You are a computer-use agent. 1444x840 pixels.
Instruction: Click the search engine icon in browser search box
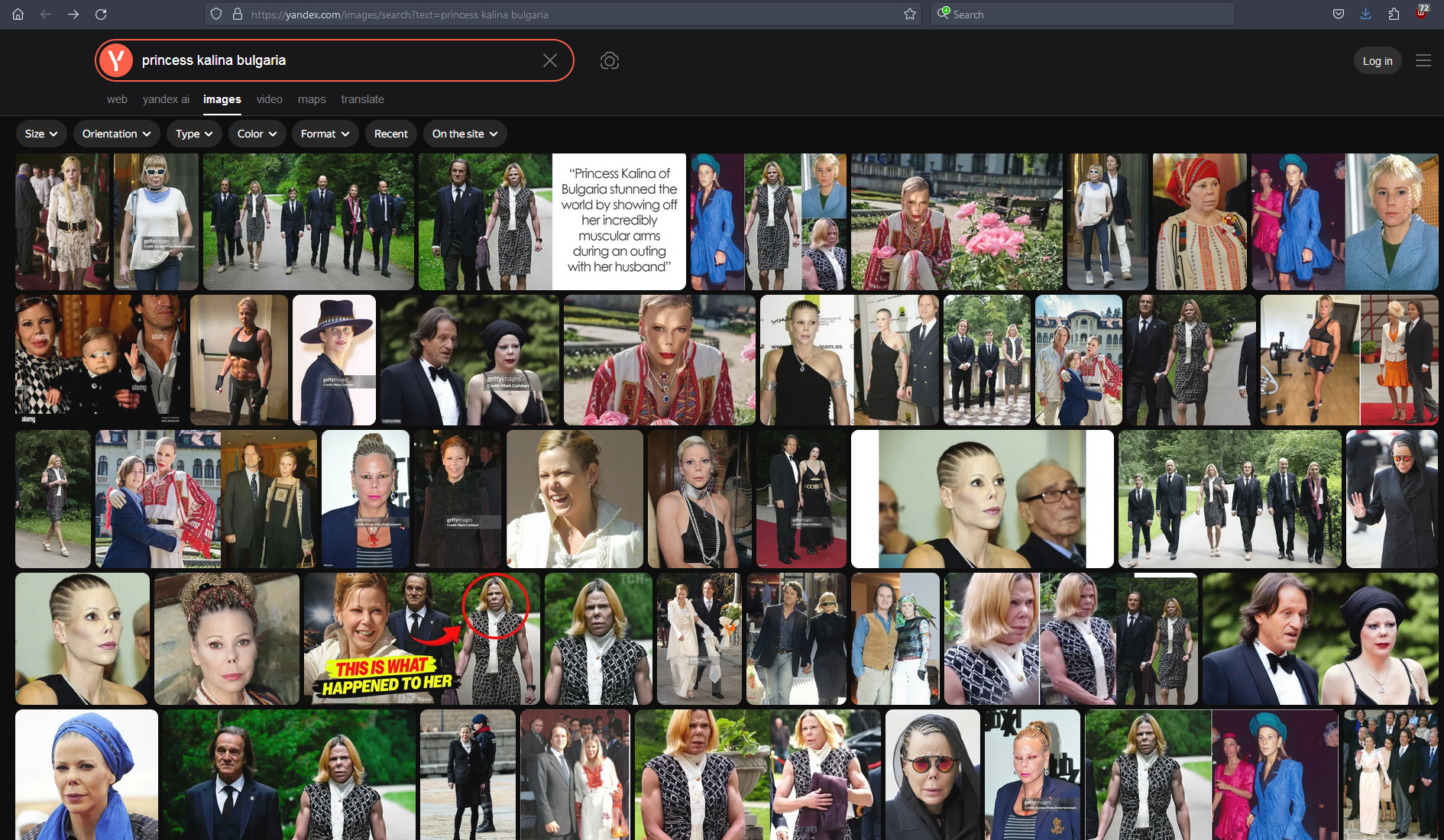pyautogui.click(x=944, y=14)
